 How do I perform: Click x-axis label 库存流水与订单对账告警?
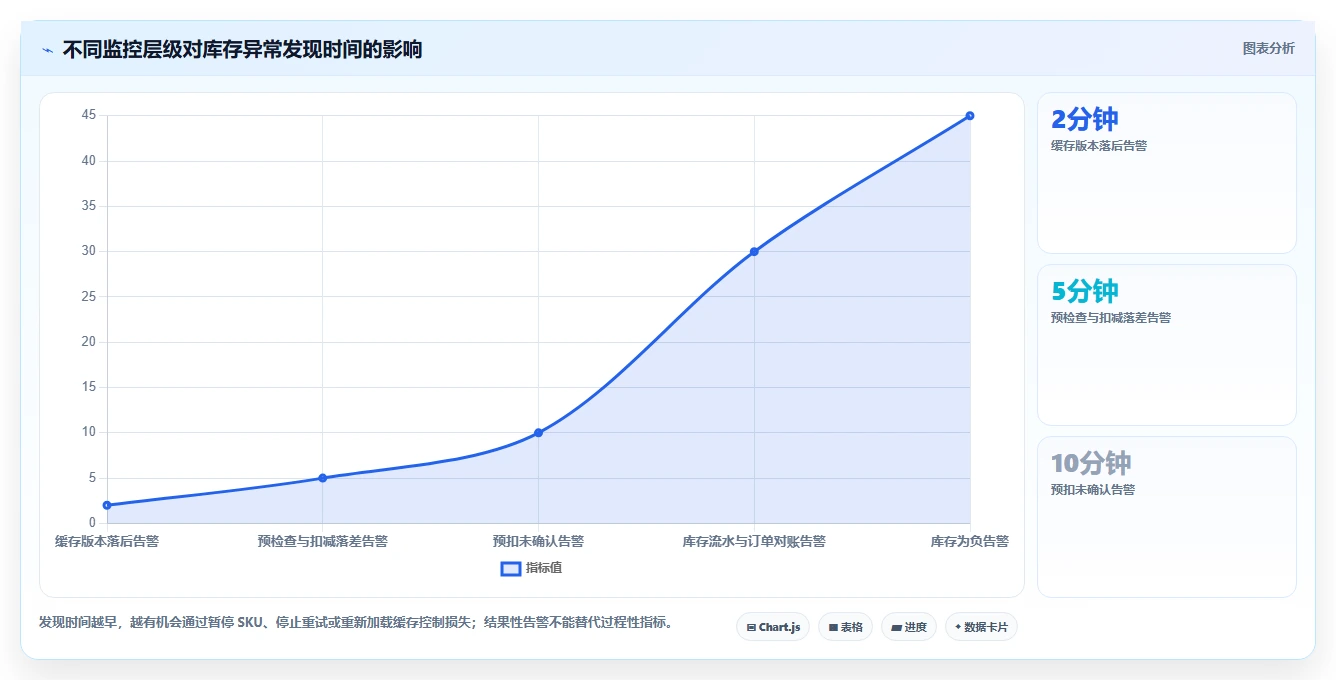[754, 541]
